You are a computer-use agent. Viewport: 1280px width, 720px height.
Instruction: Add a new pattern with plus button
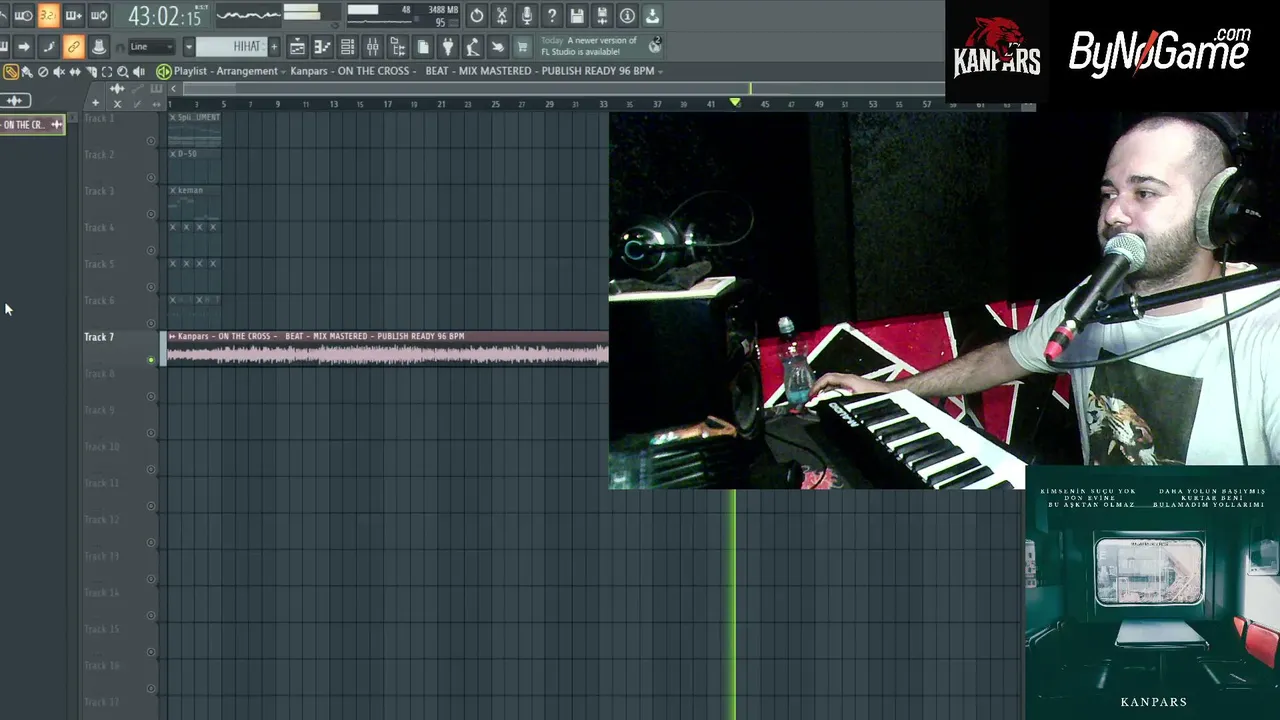click(x=274, y=46)
